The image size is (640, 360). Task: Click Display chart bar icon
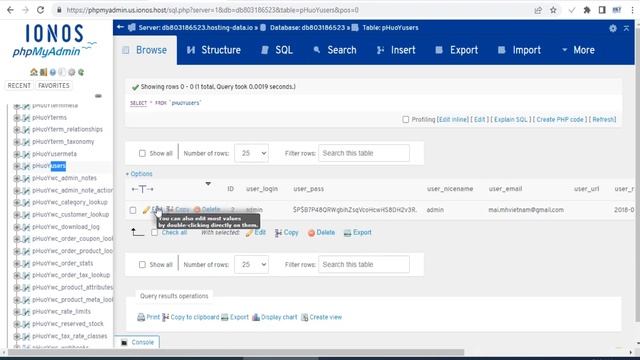(x=256, y=317)
